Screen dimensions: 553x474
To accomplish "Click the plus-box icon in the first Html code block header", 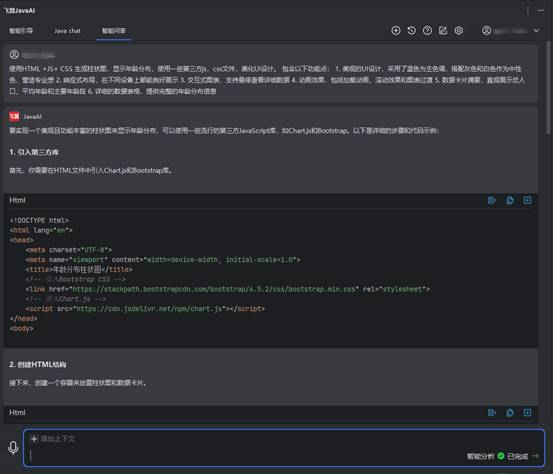I will tap(527, 200).
